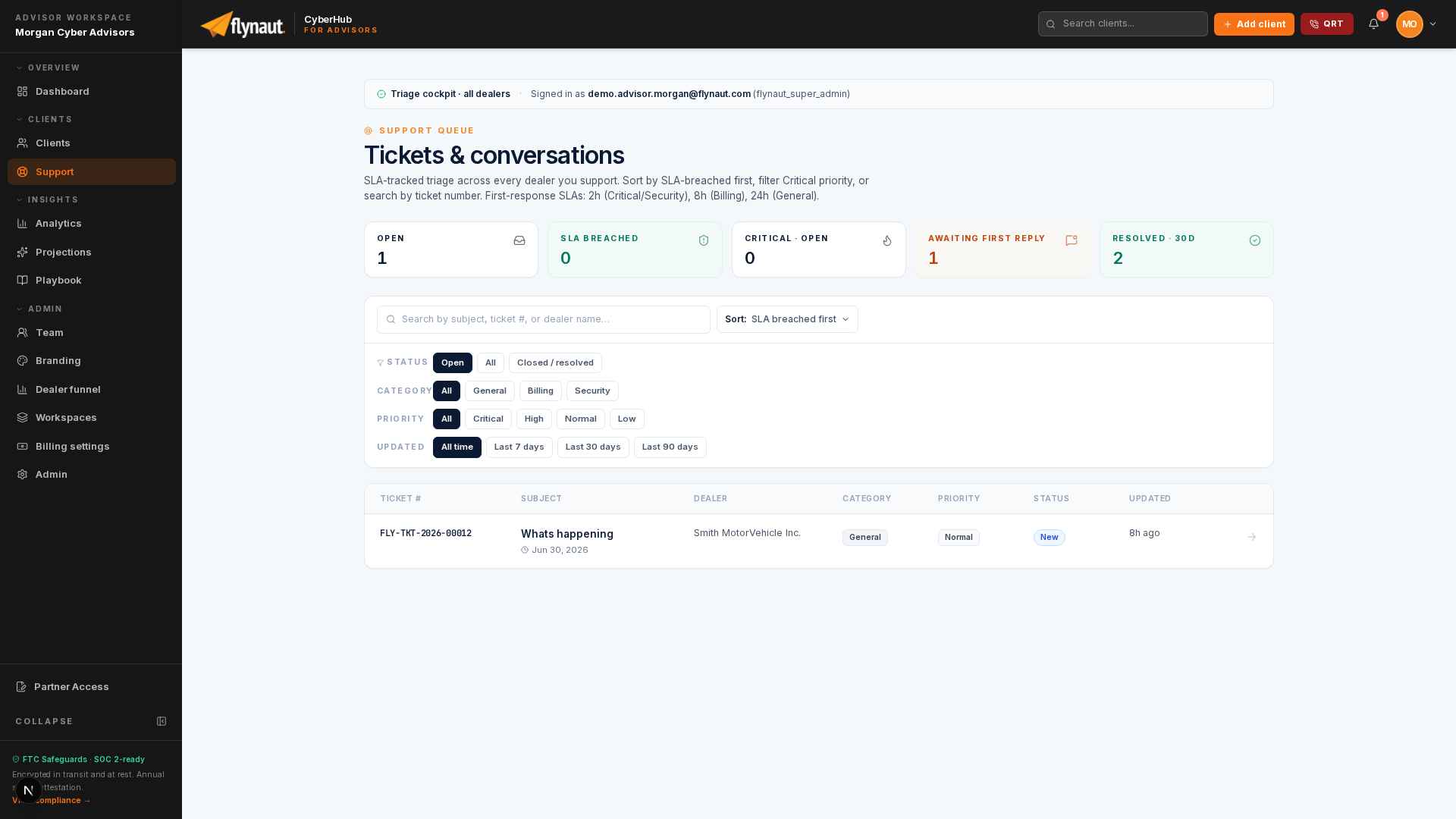Screen dimensions: 1456x819
Task: Filter category by Billing
Action: pyautogui.click(x=541, y=391)
